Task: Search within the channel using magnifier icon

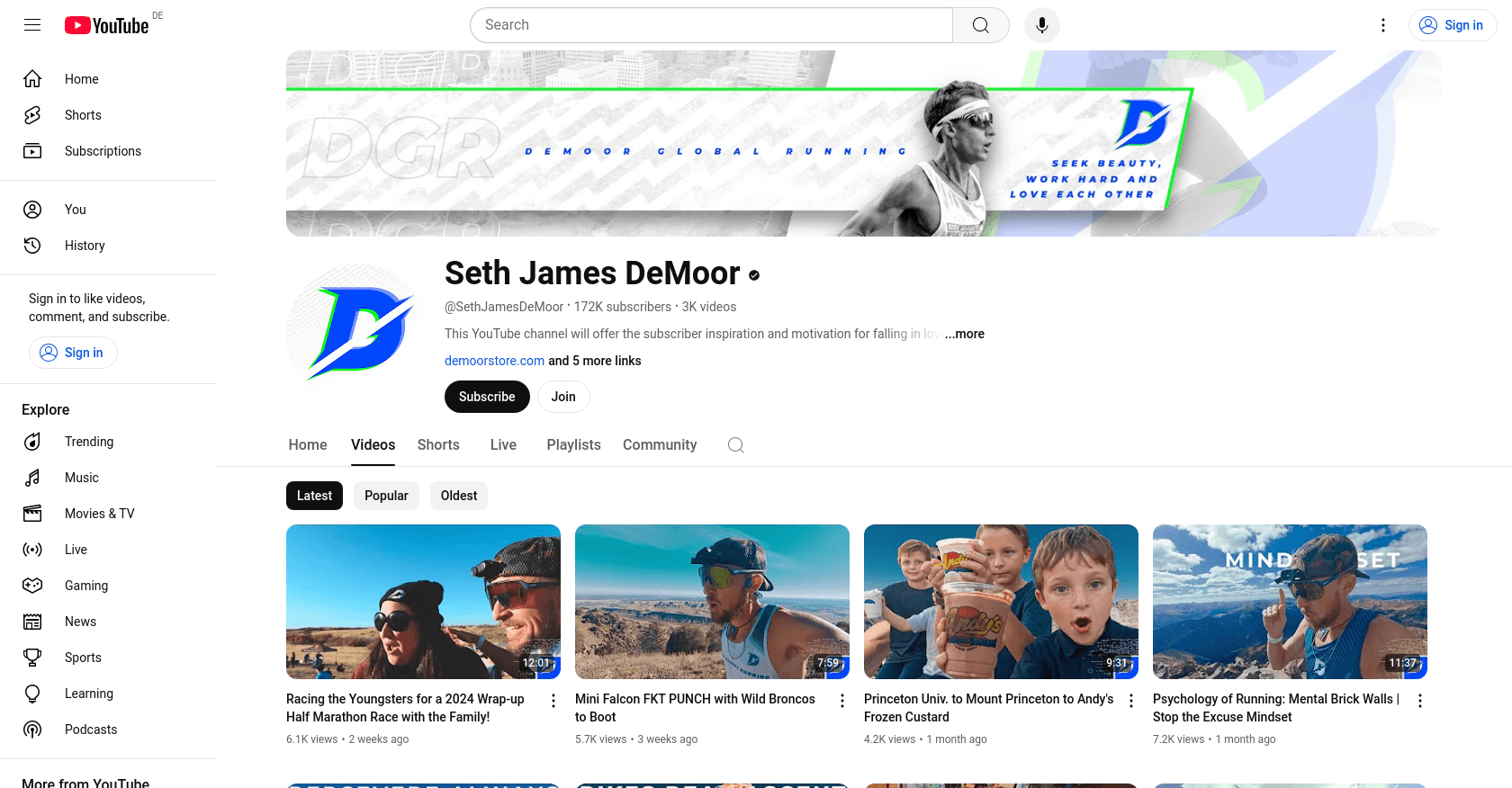Action: point(735,445)
